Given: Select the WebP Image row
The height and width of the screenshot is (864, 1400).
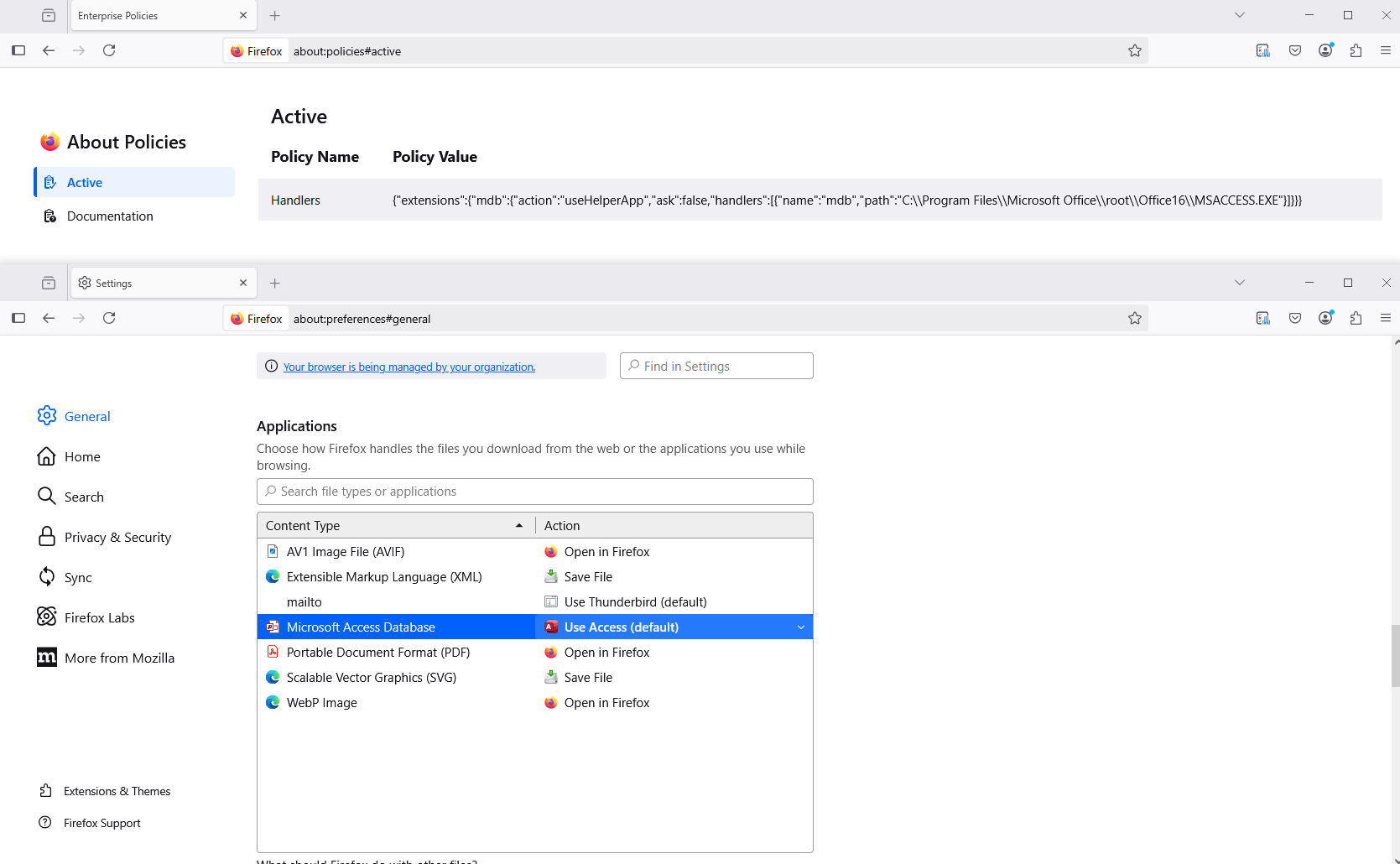Looking at the screenshot, I should pos(535,702).
